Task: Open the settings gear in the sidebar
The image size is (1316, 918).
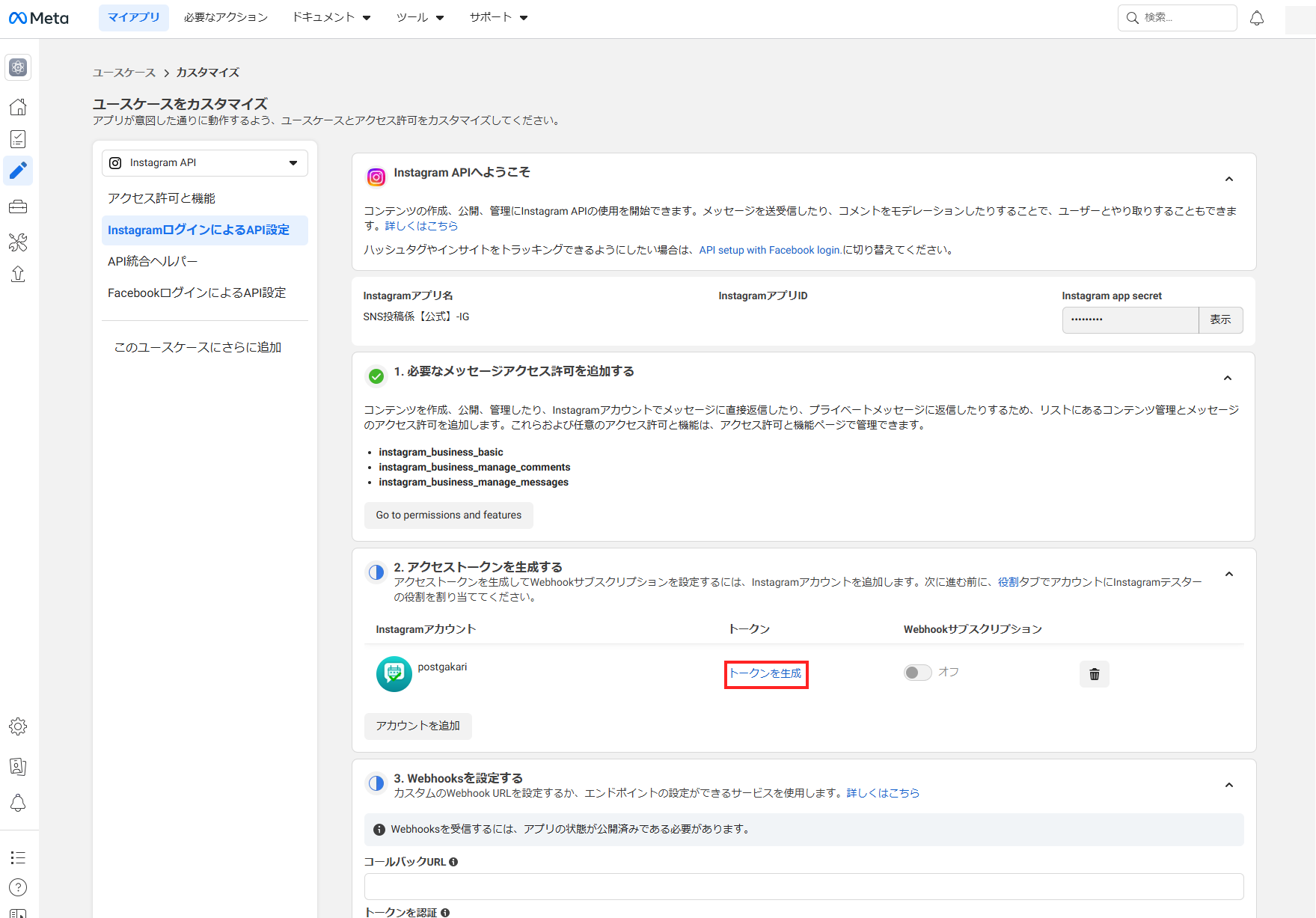Action: pyautogui.click(x=18, y=726)
